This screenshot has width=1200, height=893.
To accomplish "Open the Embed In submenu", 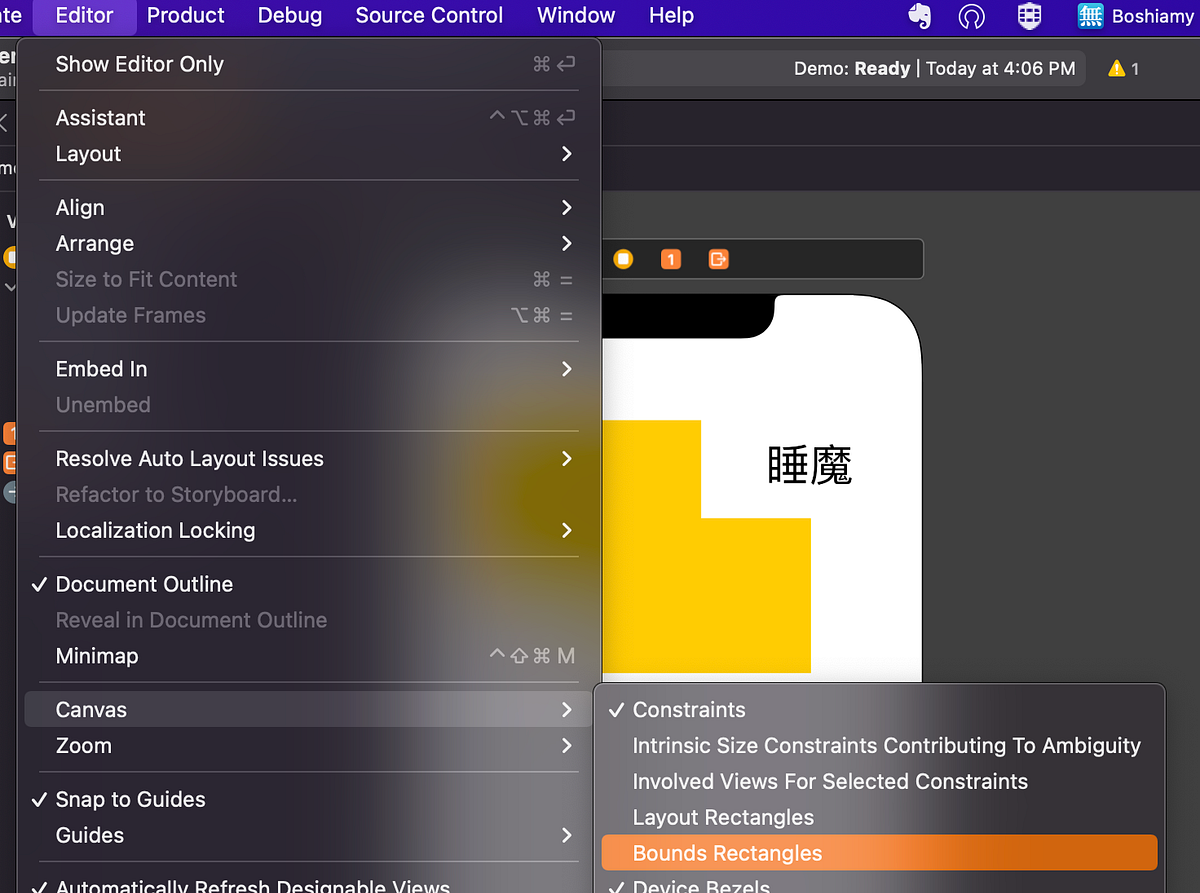I will point(101,368).
